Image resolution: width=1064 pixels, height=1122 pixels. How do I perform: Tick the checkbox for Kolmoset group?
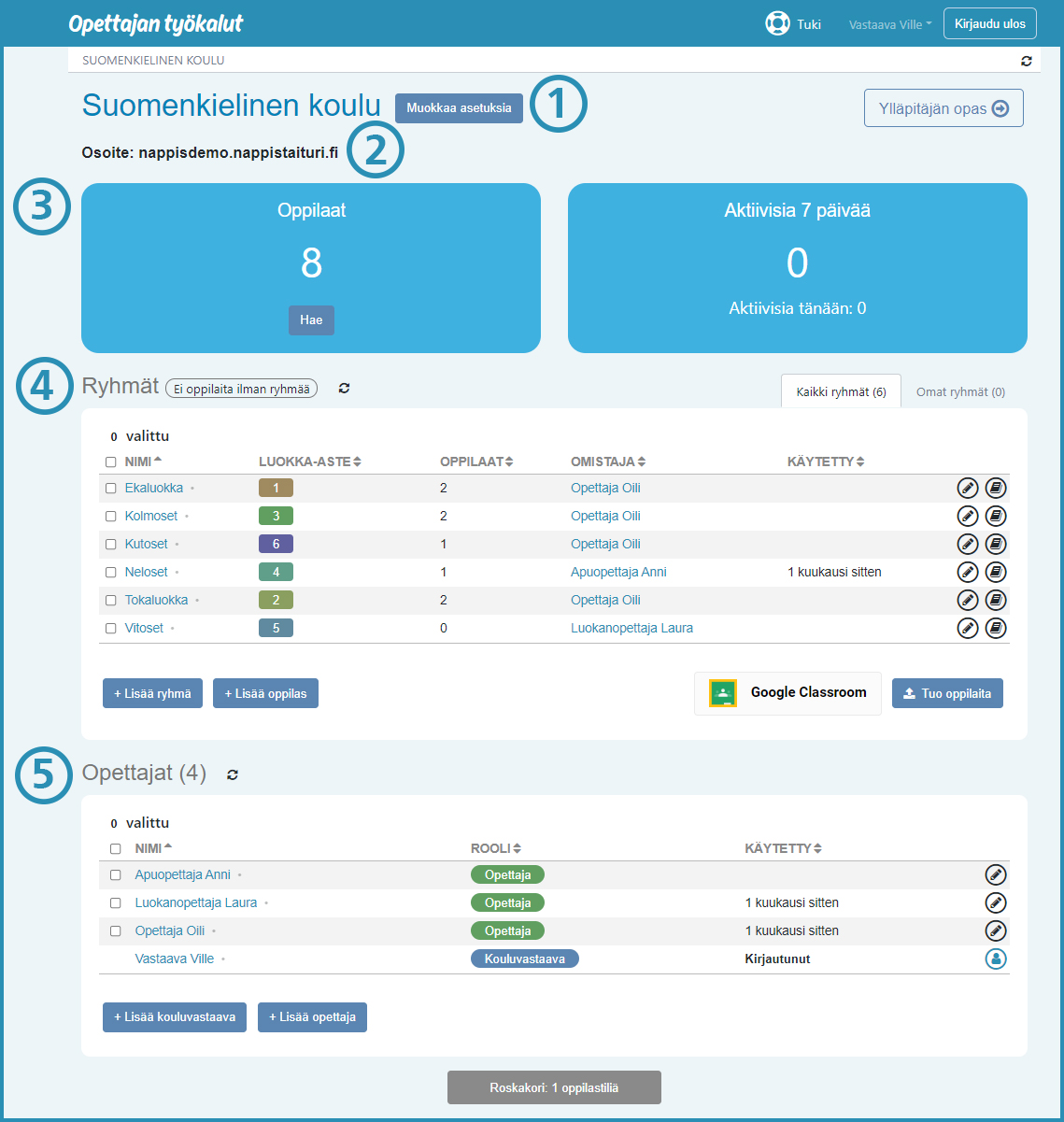click(x=111, y=516)
